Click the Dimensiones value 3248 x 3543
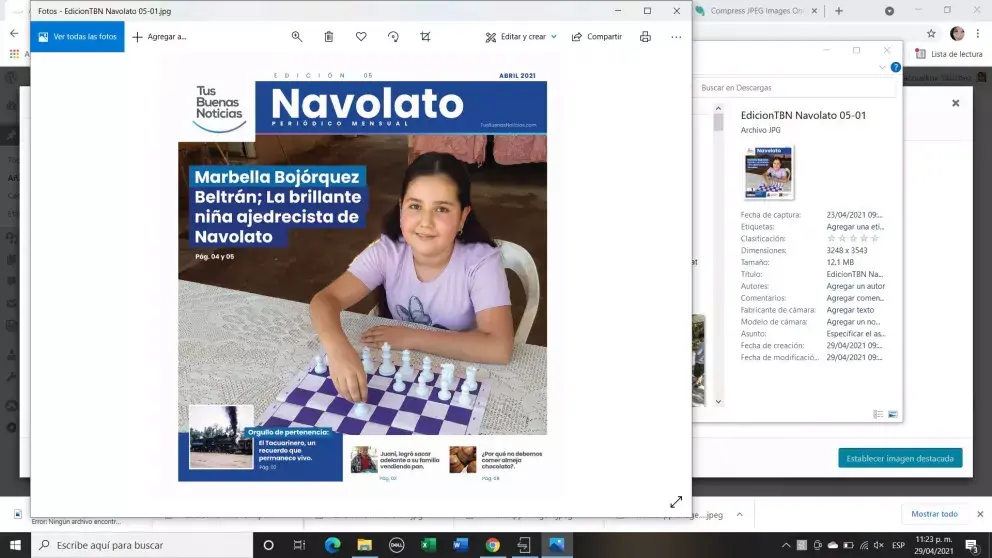 [x=847, y=251]
